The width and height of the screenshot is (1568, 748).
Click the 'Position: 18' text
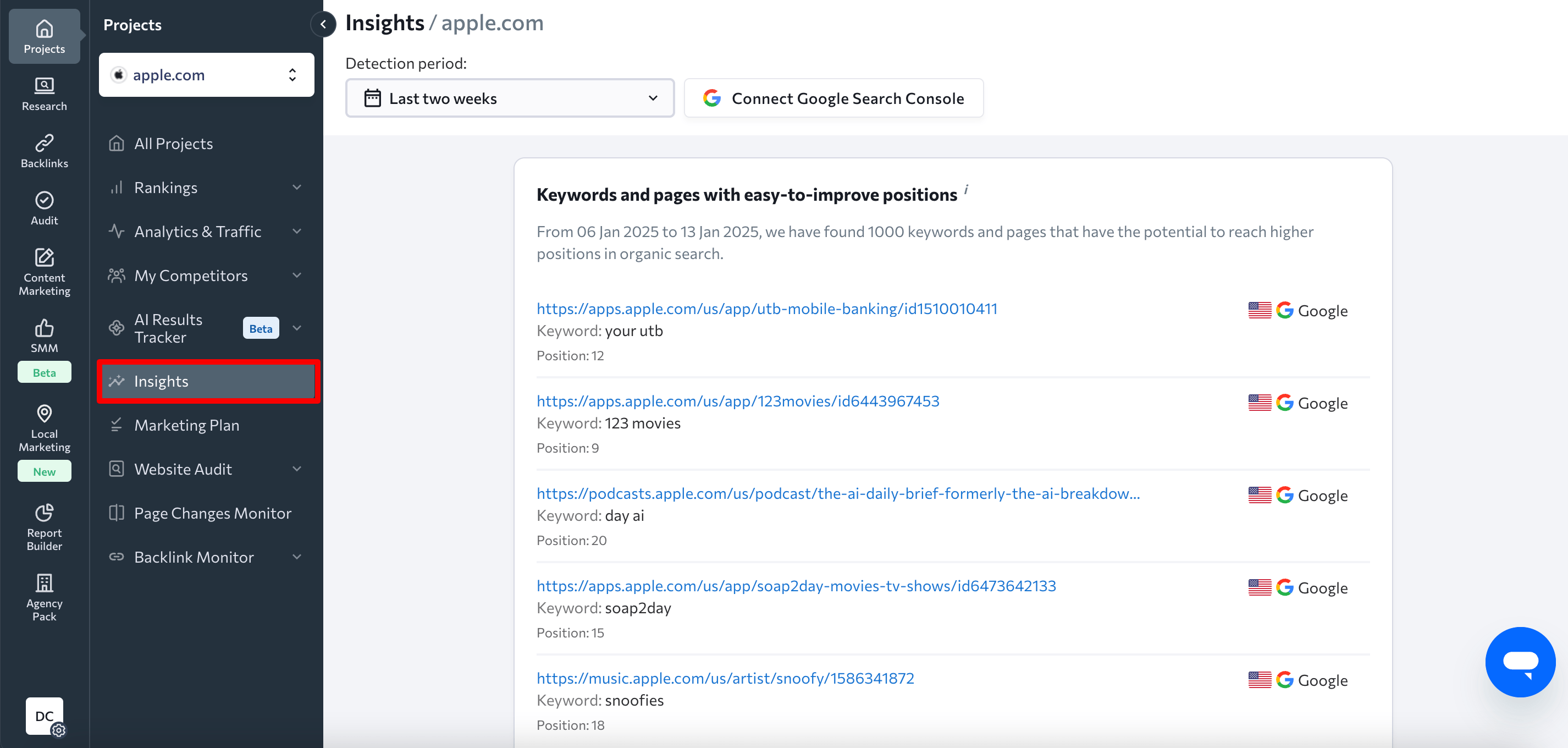click(x=570, y=725)
